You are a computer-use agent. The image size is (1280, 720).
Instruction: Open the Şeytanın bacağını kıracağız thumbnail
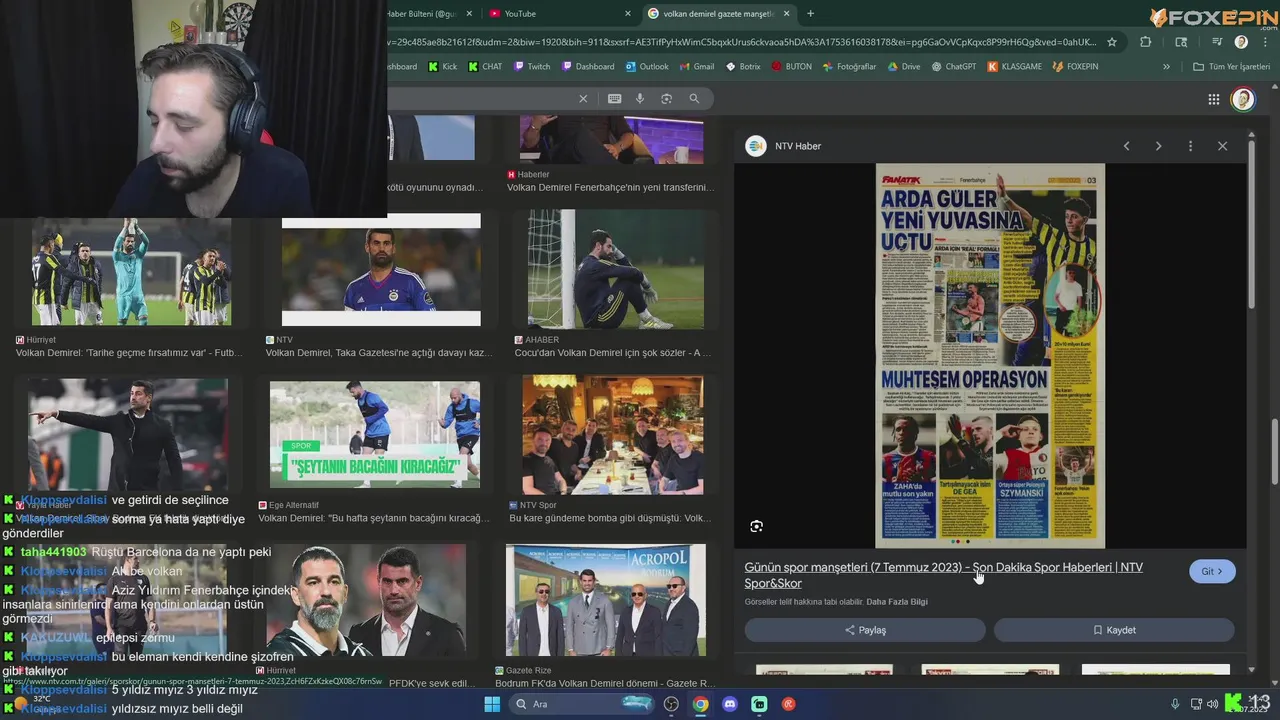pos(375,435)
